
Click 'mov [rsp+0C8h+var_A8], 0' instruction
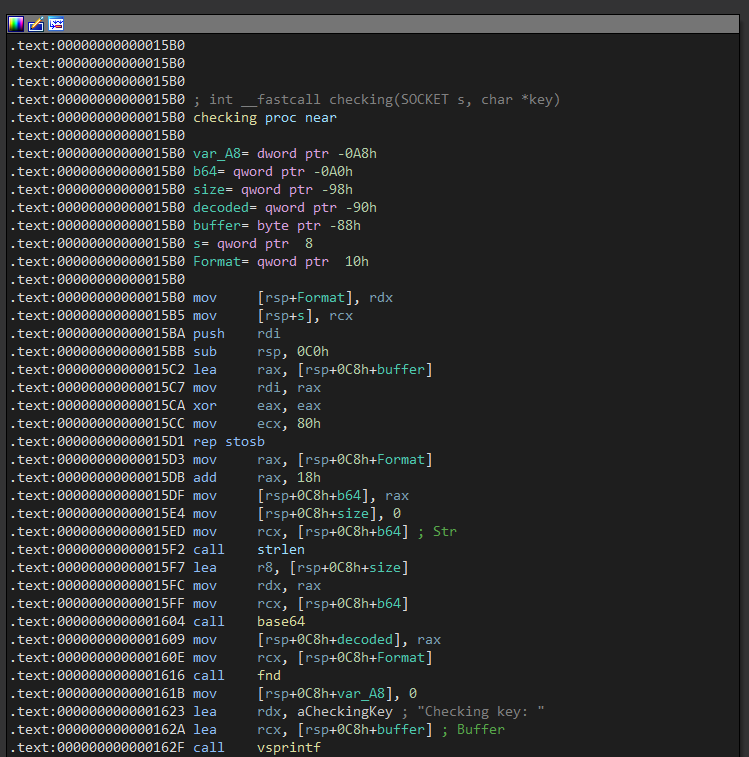305,693
